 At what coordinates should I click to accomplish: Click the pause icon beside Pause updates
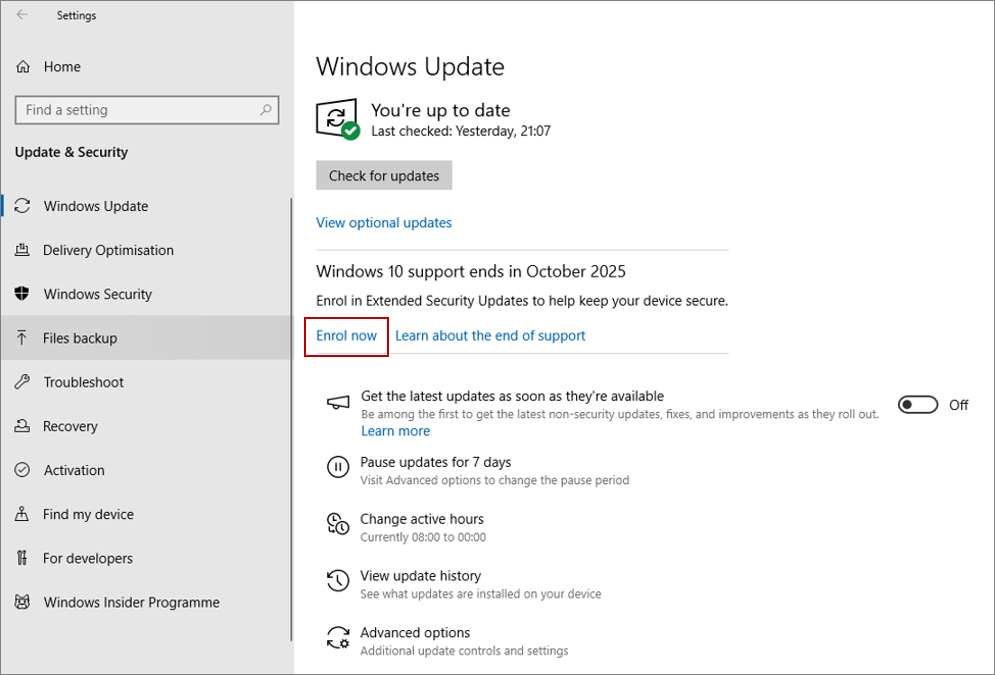click(338, 468)
